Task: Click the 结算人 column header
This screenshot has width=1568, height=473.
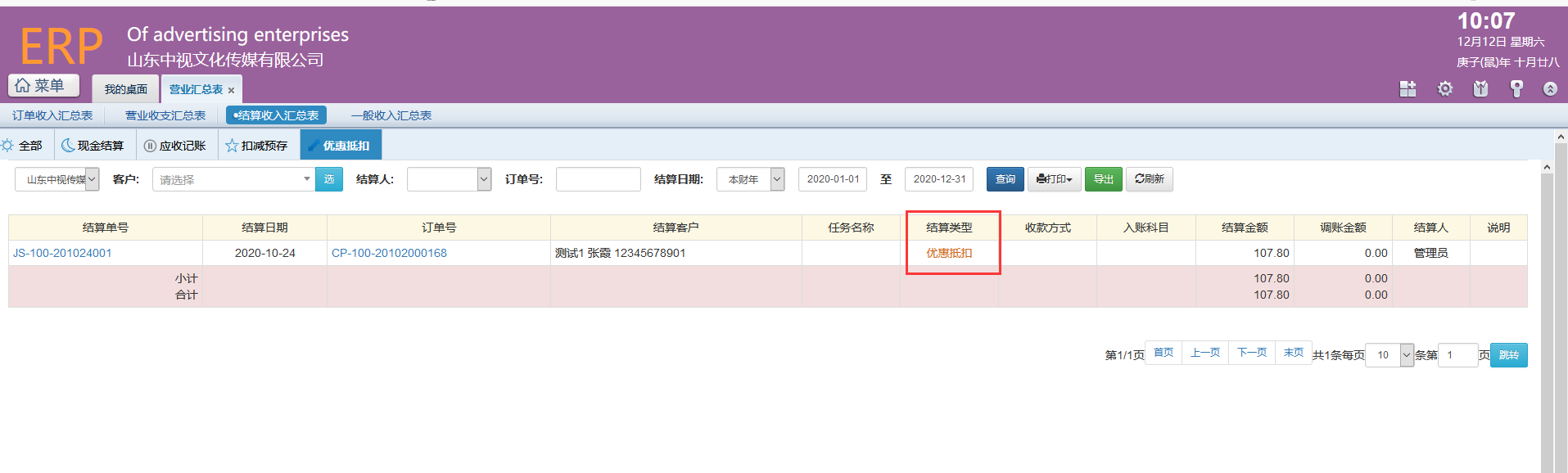Action: pos(1431,227)
